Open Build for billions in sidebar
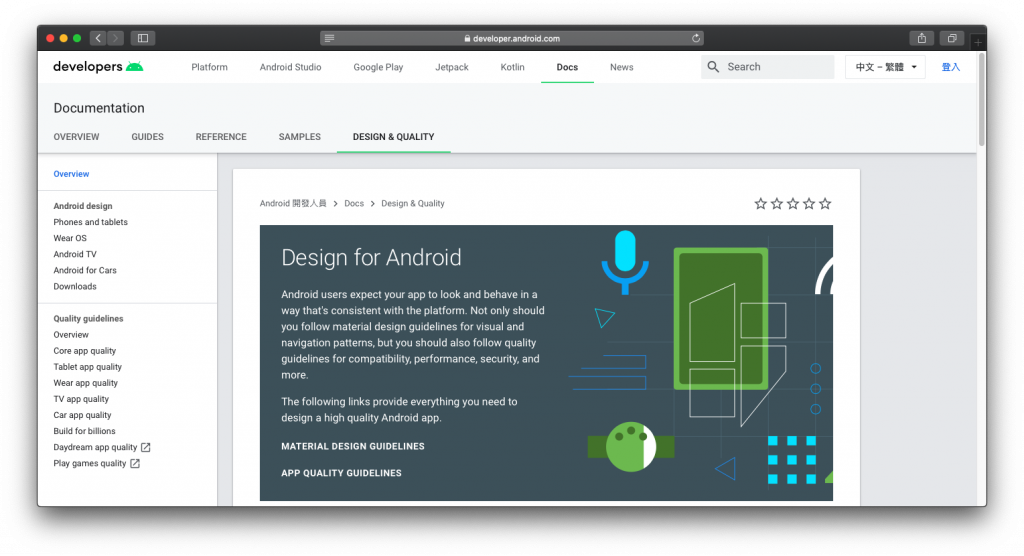The image size is (1024, 556). (x=84, y=431)
